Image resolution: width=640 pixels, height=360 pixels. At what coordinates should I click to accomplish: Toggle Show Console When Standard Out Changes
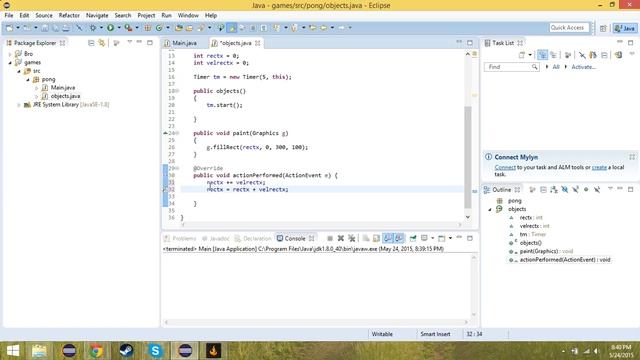tap(388, 238)
